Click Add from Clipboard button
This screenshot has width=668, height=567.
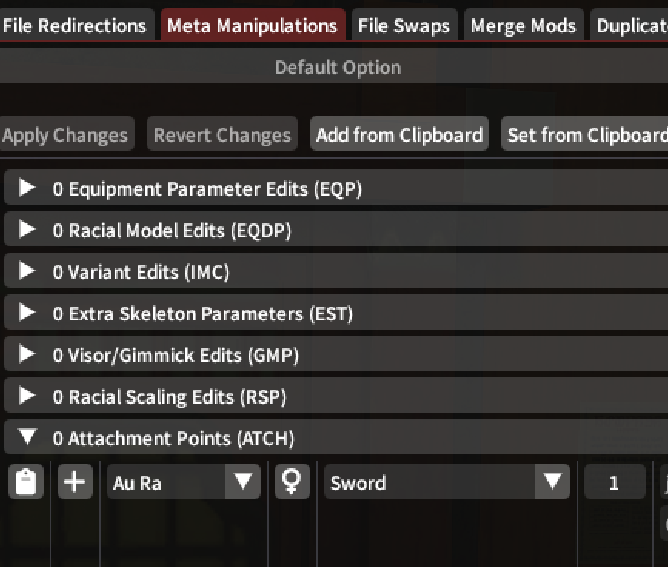(x=399, y=135)
